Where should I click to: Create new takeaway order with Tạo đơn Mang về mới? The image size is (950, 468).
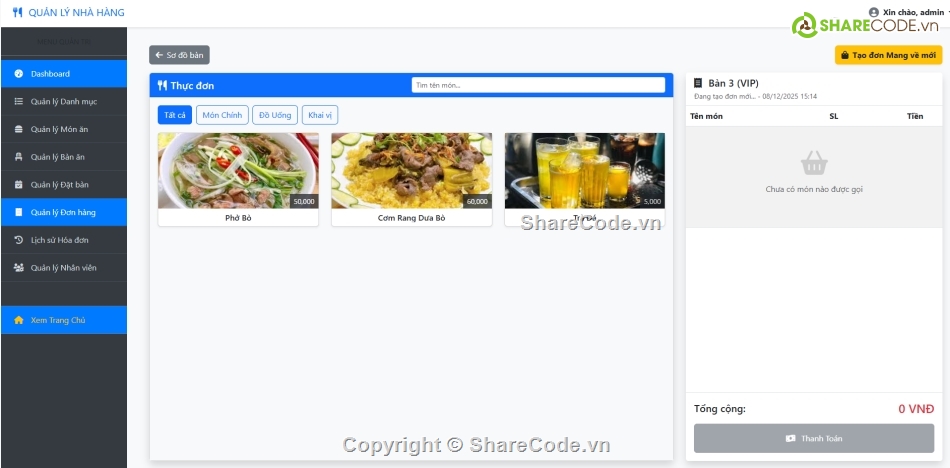(888, 55)
